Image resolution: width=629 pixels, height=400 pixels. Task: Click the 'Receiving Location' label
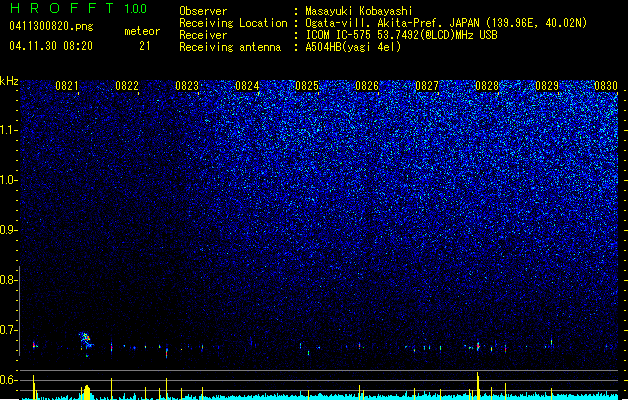pos(233,23)
